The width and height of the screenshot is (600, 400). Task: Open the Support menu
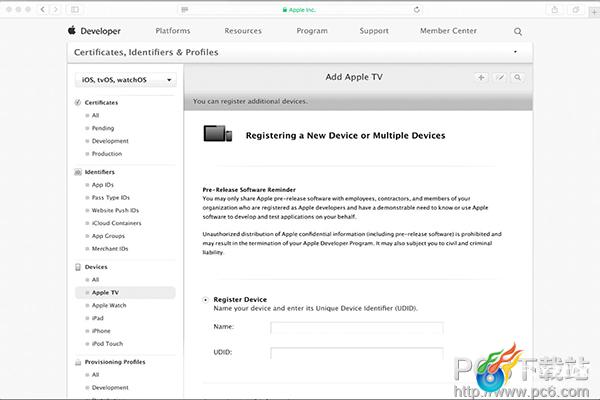(374, 31)
